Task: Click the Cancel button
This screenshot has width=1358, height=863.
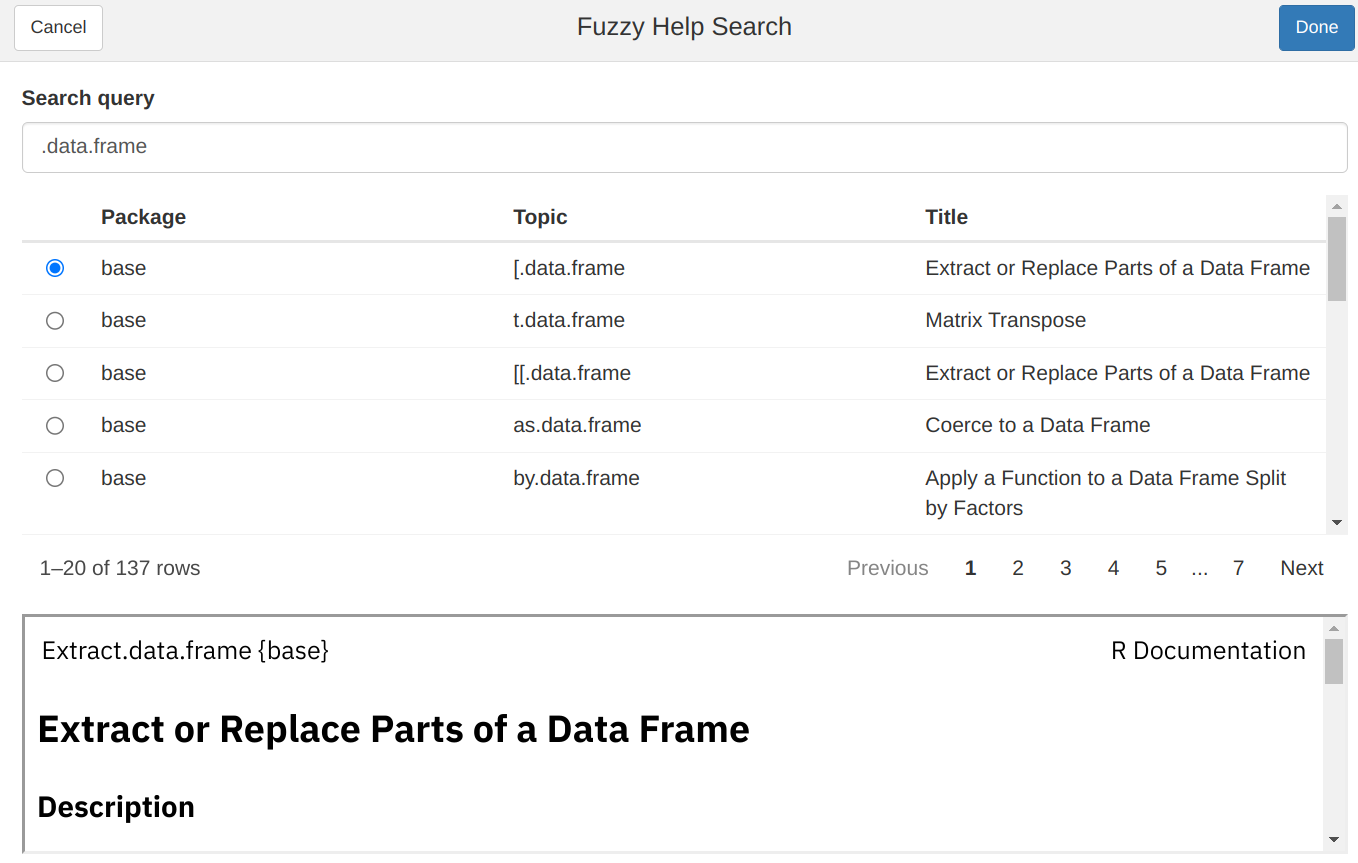Action: [58, 28]
